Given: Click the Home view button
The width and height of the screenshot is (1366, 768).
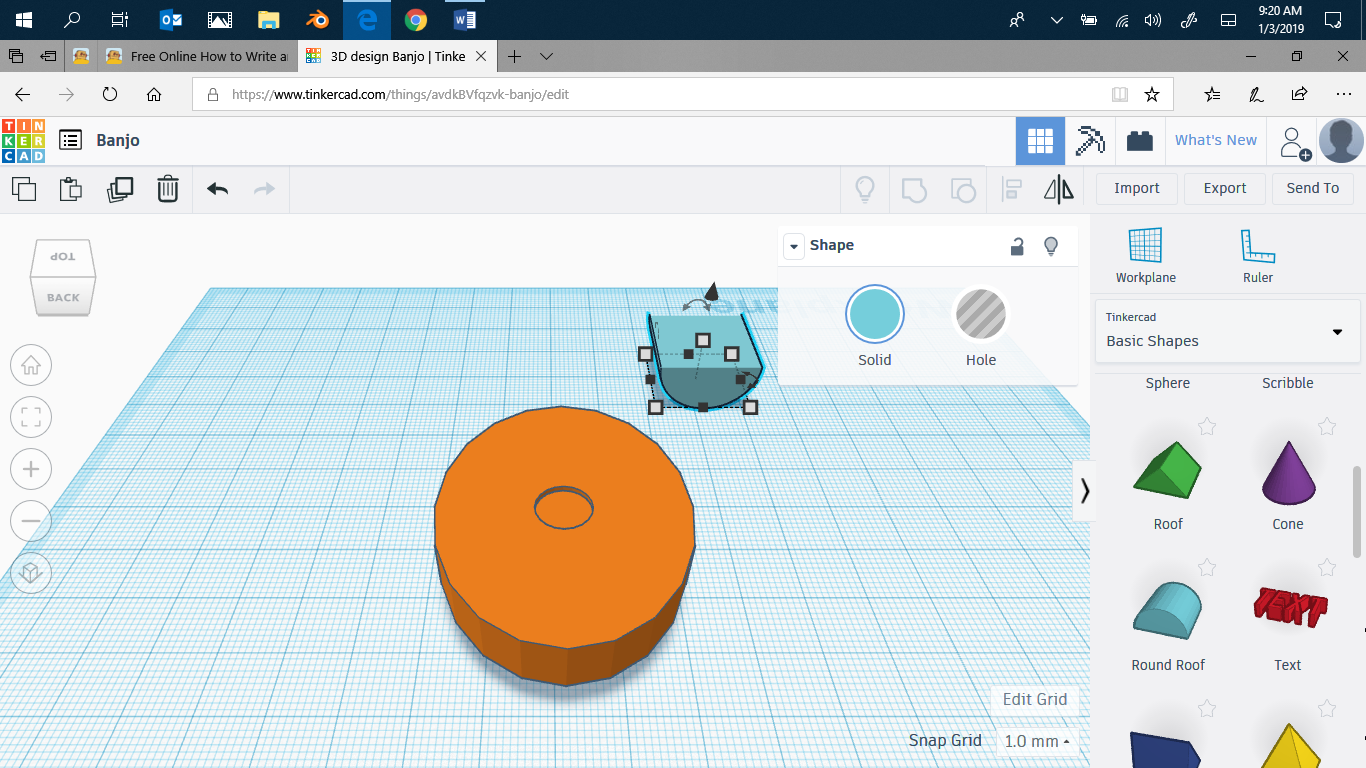Looking at the screenshot, I should pyautogui.click(x=31, y=365).
